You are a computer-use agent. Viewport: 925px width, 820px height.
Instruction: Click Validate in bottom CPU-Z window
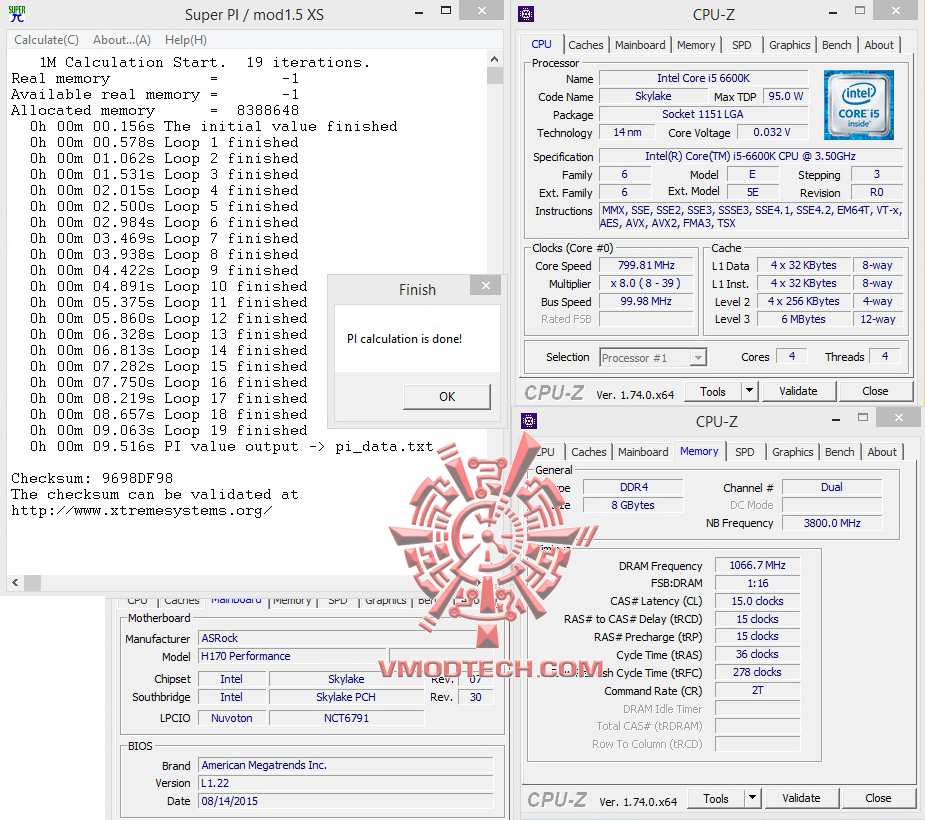[x=801, y=798]
